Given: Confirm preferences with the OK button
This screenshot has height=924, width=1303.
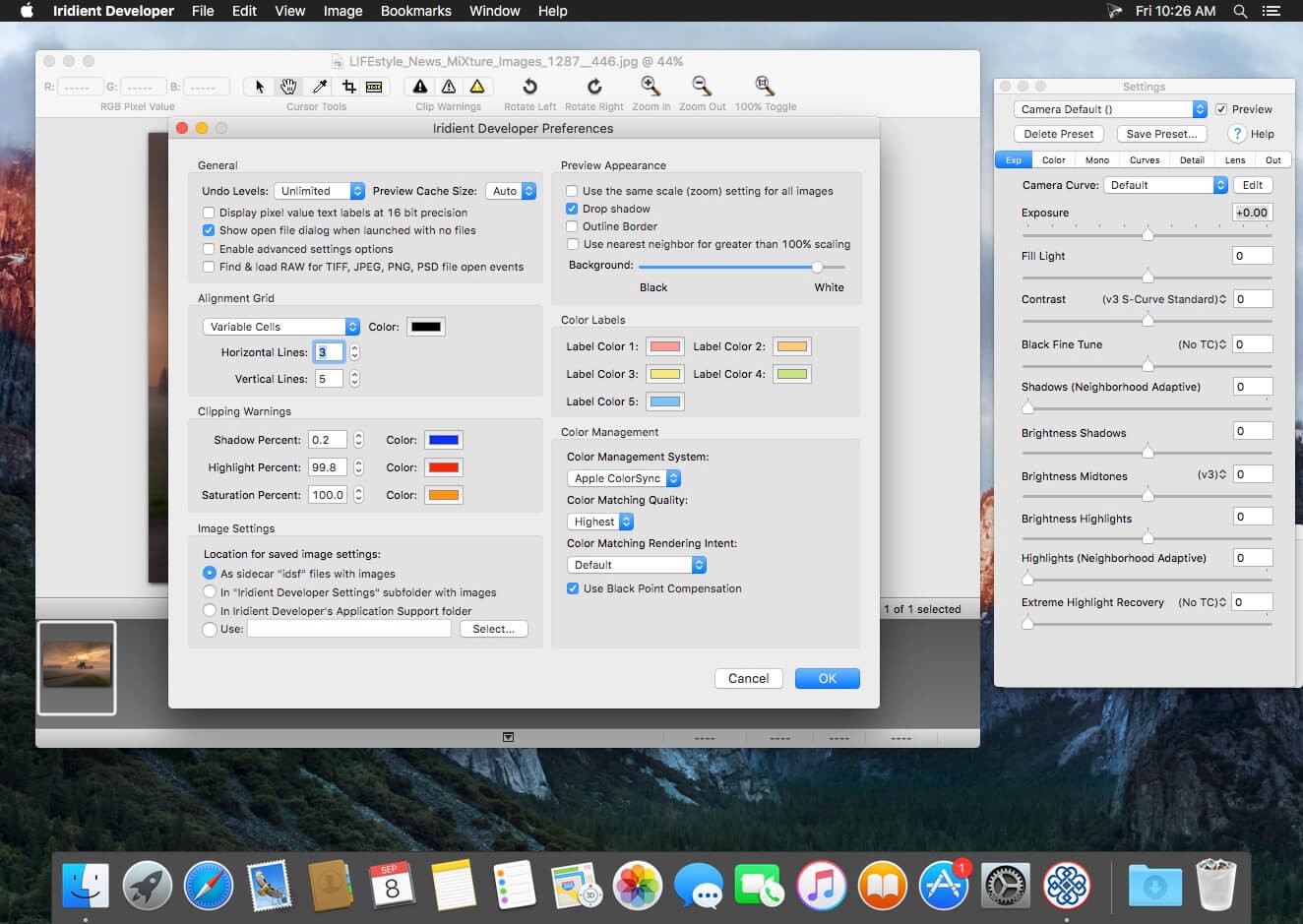Looking at the screenshot, I should point(827,678).
